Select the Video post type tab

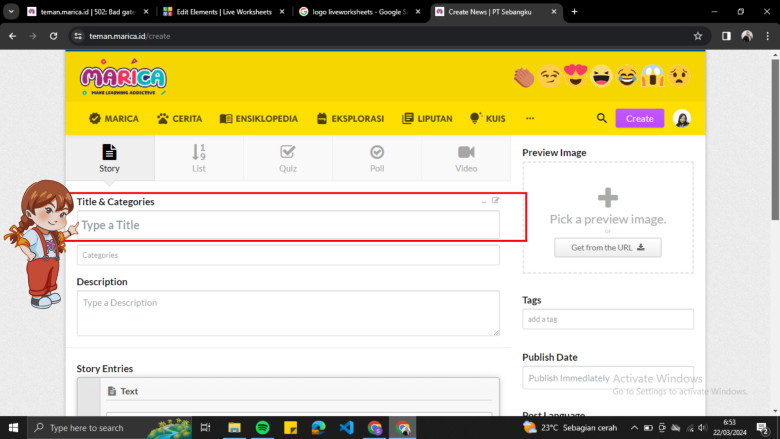pyautogui.click(x=466, y=158)
